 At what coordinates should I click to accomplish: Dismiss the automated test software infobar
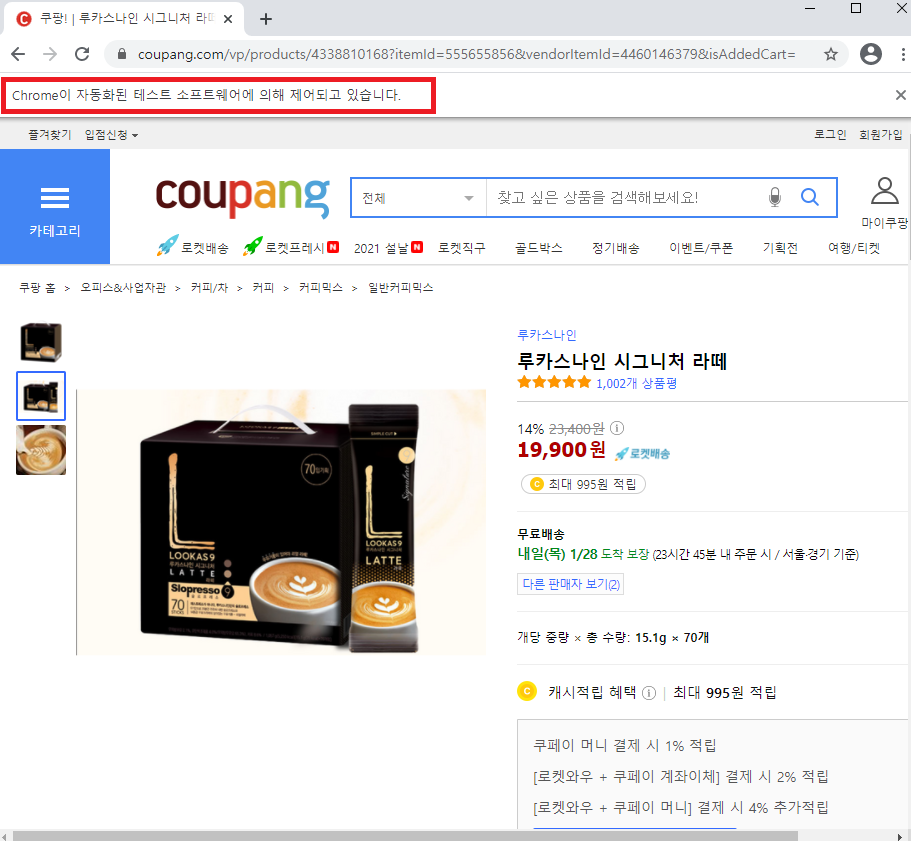click(x=901, y=95)
